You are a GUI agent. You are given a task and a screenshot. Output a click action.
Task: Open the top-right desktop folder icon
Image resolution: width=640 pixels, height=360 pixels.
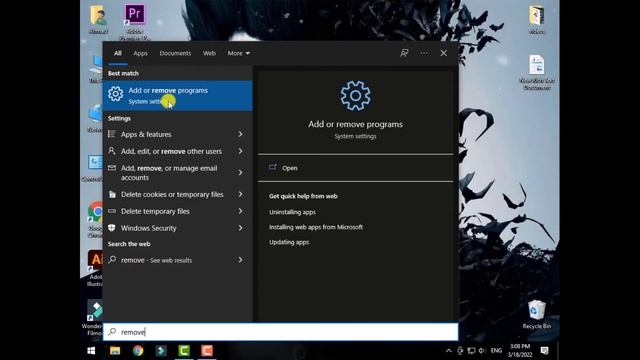click(536, 20)
